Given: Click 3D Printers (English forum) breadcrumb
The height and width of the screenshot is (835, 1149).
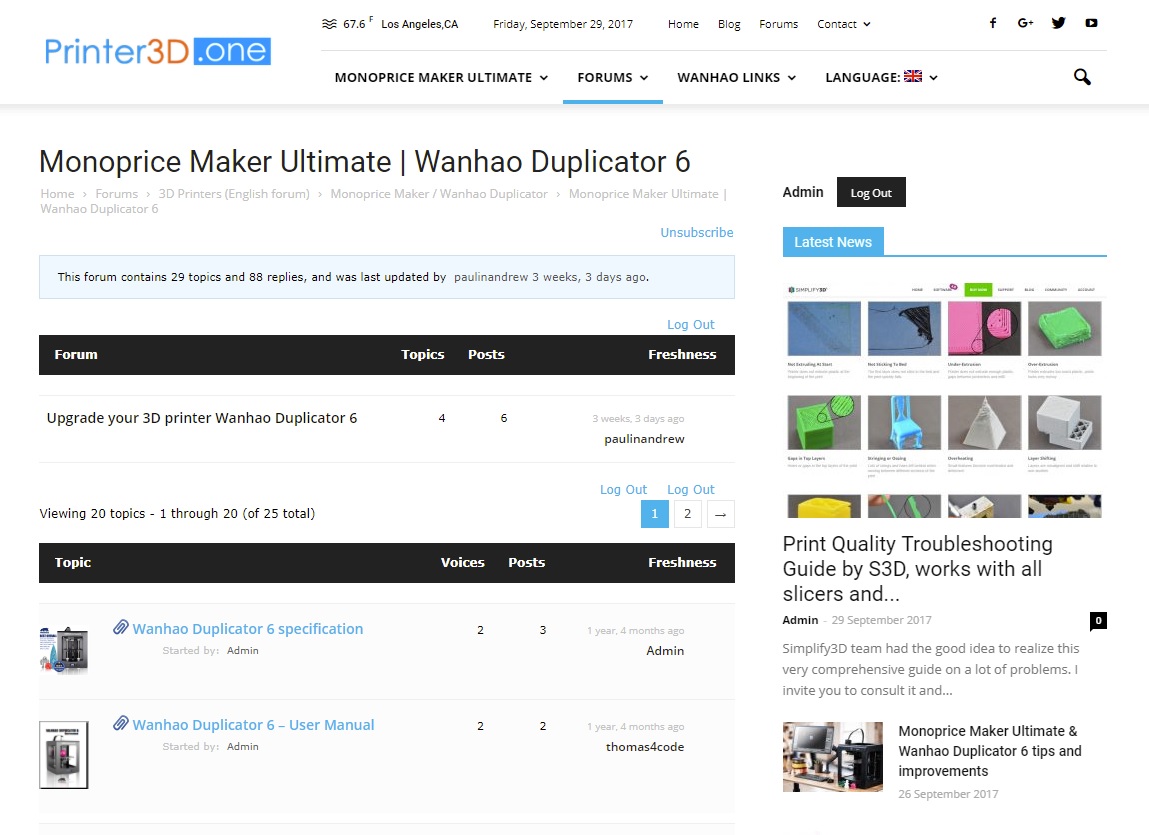Looking at the screenshot, I should 234,194.
